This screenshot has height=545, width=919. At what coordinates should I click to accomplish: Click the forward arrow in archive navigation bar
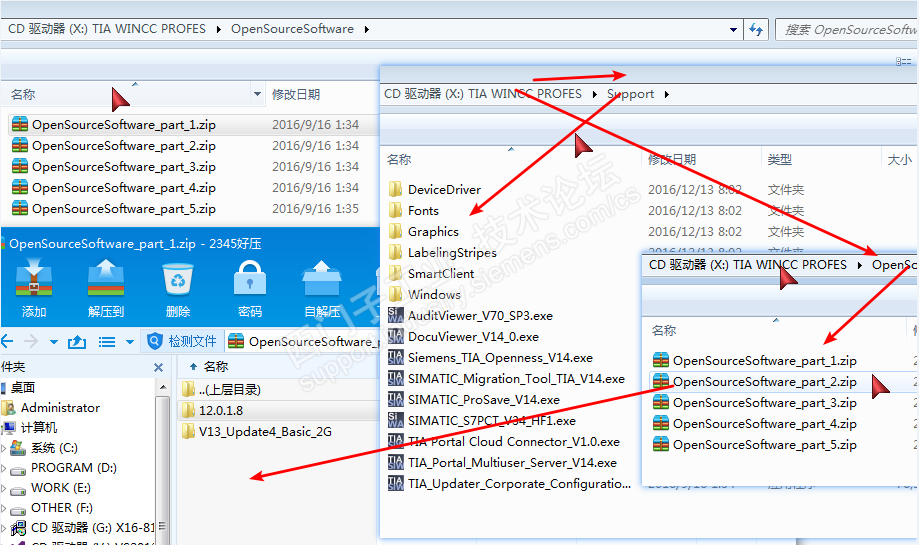(30, 341)
